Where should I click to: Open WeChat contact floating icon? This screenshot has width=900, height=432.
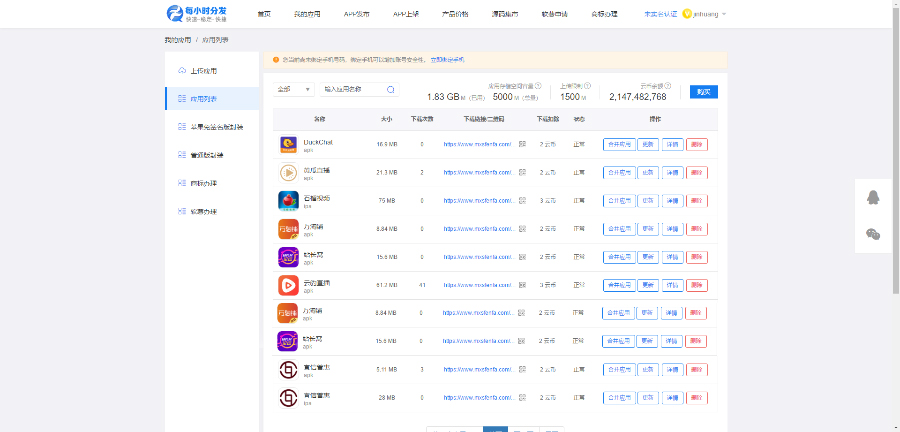coord(872,234)
